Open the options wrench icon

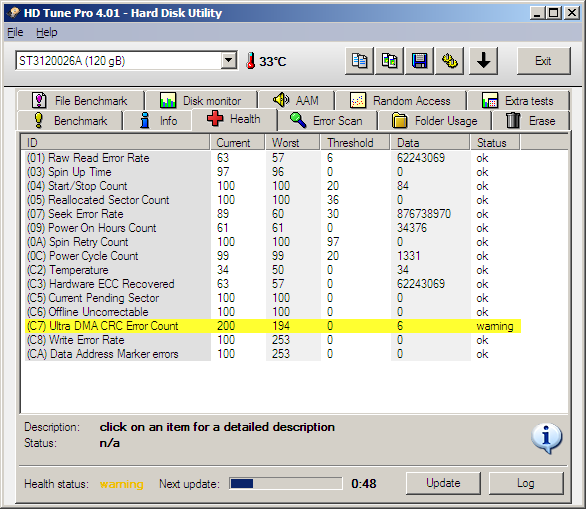(x=450, y=61)
